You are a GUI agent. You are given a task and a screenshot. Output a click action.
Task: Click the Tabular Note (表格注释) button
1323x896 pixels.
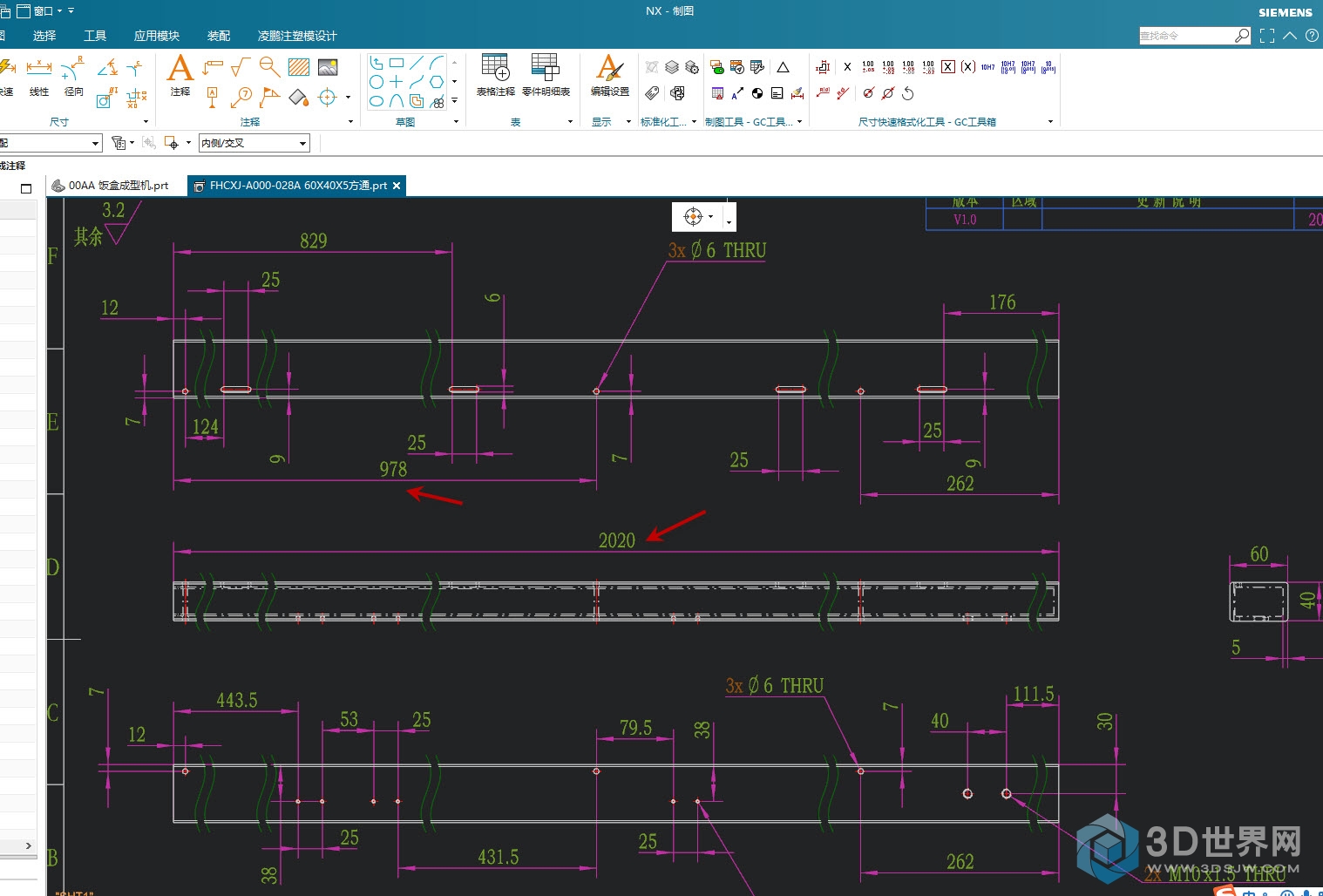pyautogui.click(x=495, y=75)
